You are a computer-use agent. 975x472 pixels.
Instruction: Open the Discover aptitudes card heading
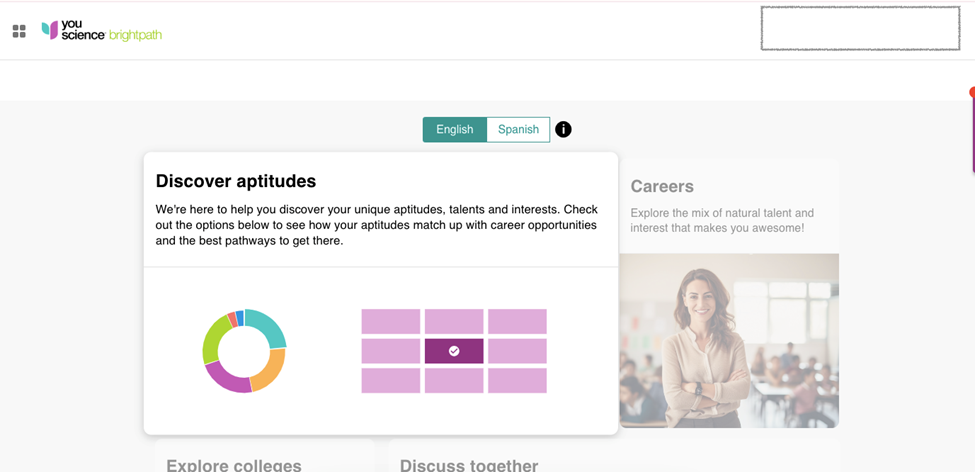(236, 181)
